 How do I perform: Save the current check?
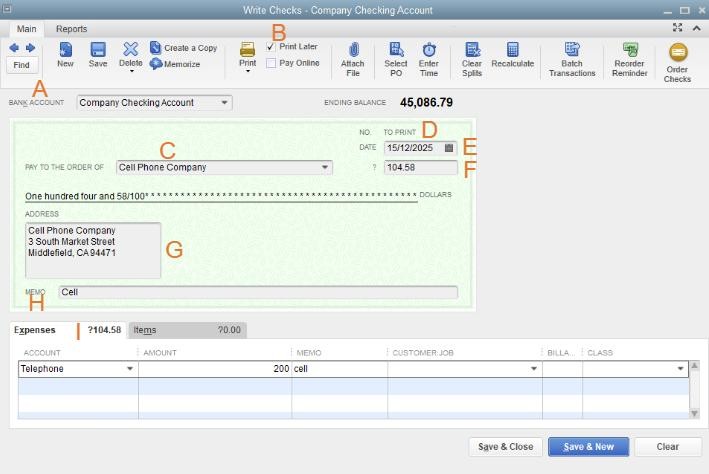(x=98, y=54)
